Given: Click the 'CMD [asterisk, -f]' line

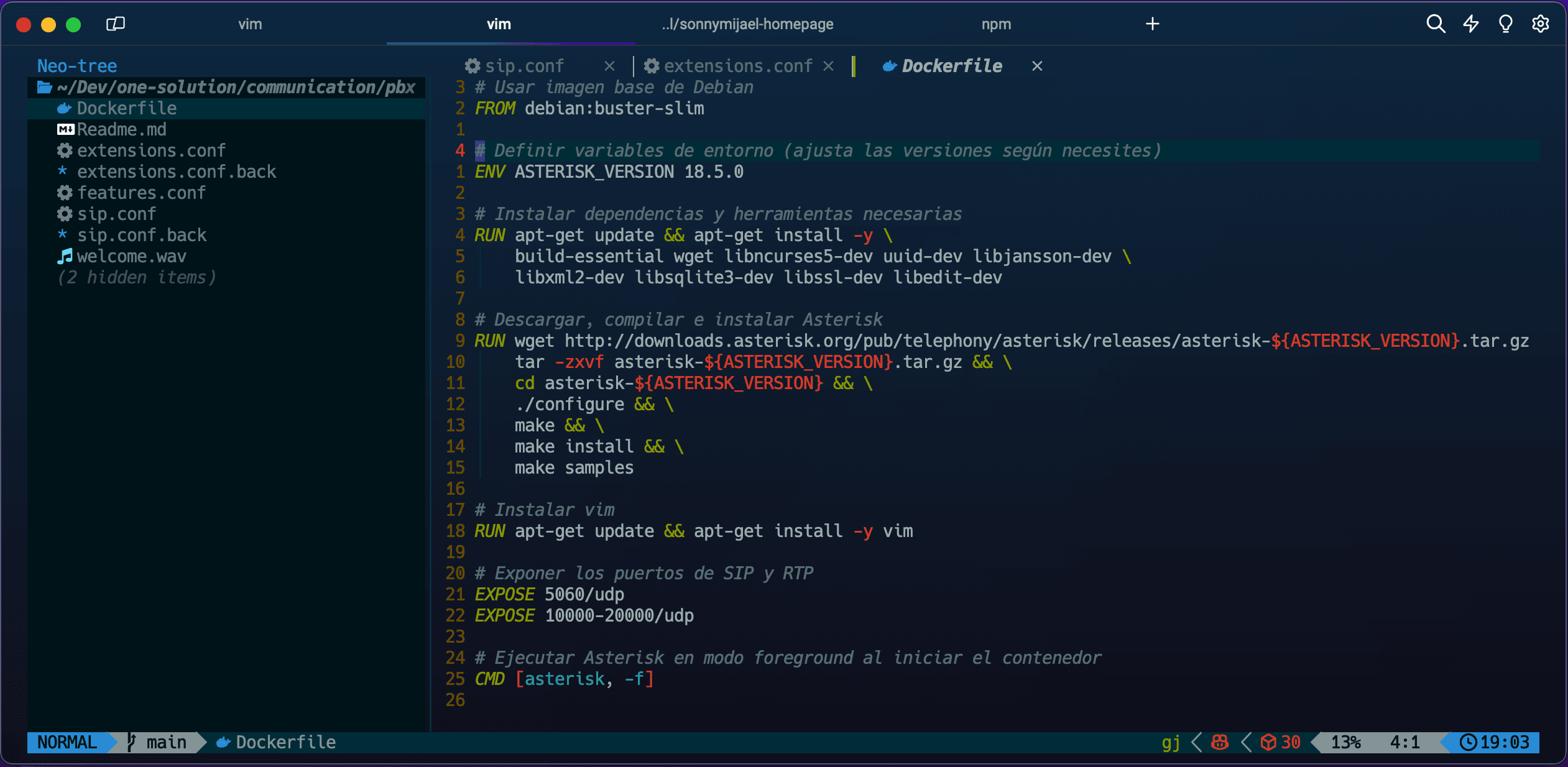Looking at the screenshot, I should (x=565, y=679).
